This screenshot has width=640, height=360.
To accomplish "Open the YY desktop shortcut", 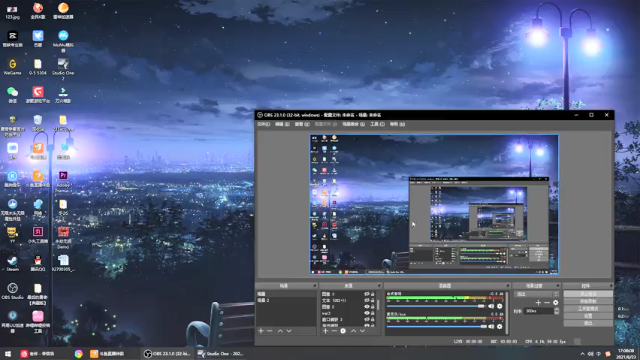I will (13, 235).
